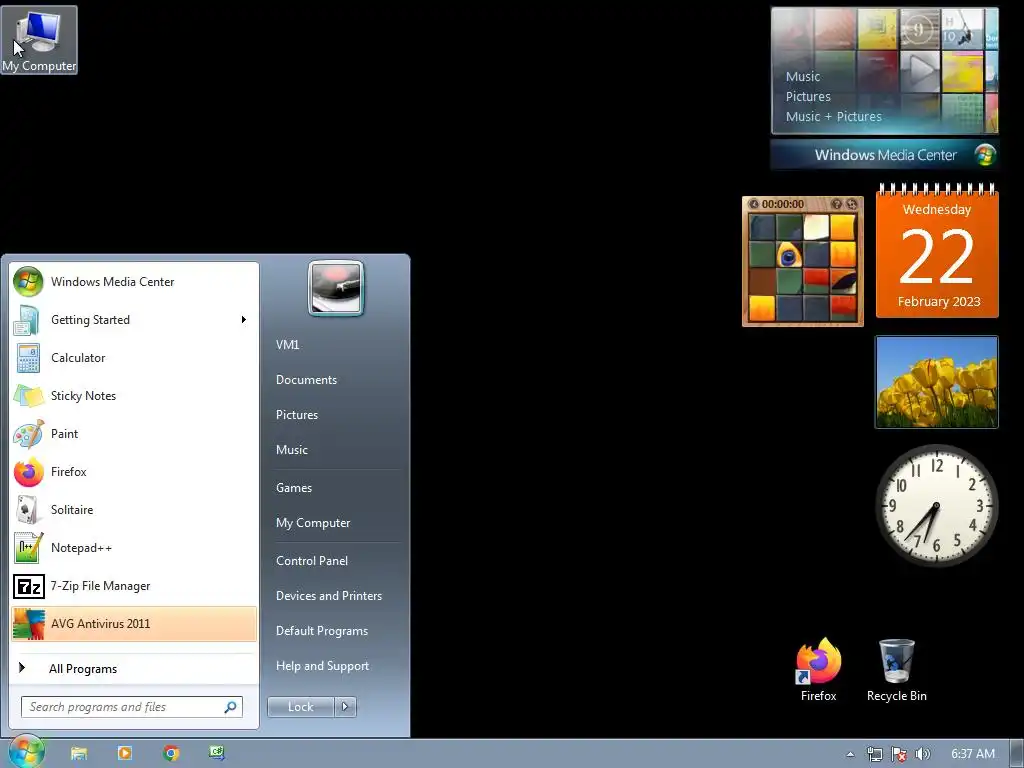Image resolution: width=1024 pixels, height=768 pixels.
Task: Click the Show desktop strip on the taskbar
Action: pos(1017,754)
